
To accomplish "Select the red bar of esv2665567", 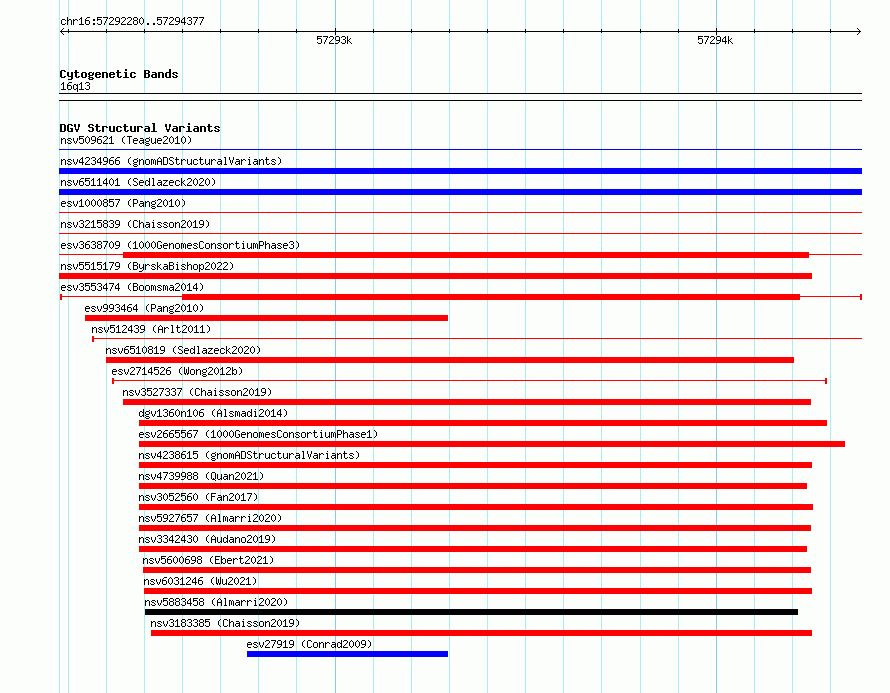I will [492, 444].
